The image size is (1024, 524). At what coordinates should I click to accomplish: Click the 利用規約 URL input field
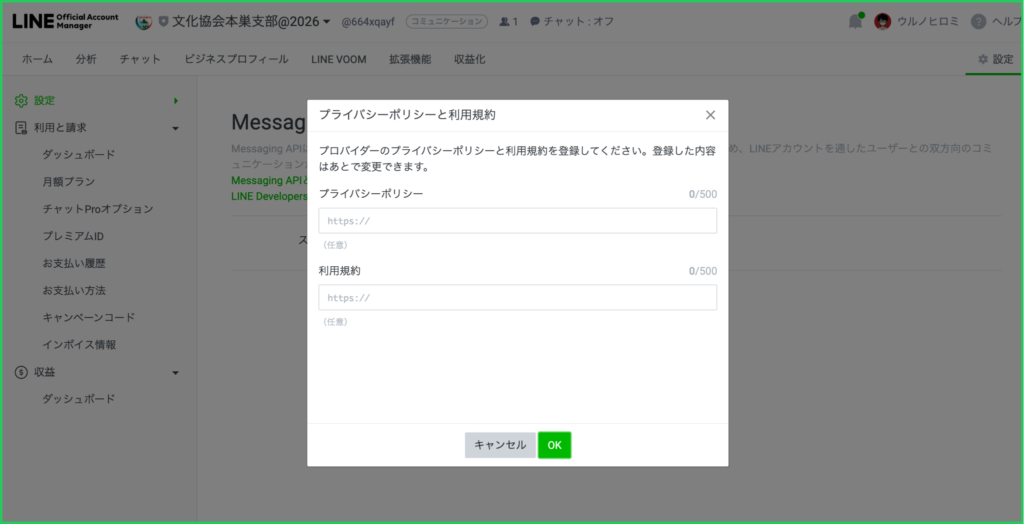(x=518, y=297)
